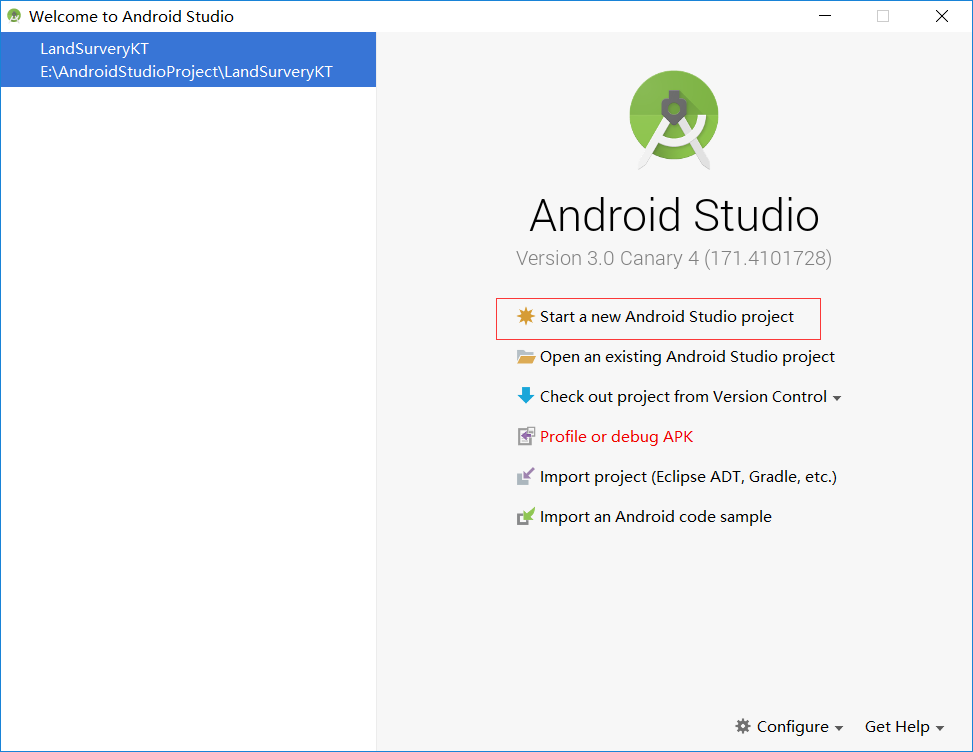Click the version text under Android Studio
973x752 pixels.
[x=673, y=258]
